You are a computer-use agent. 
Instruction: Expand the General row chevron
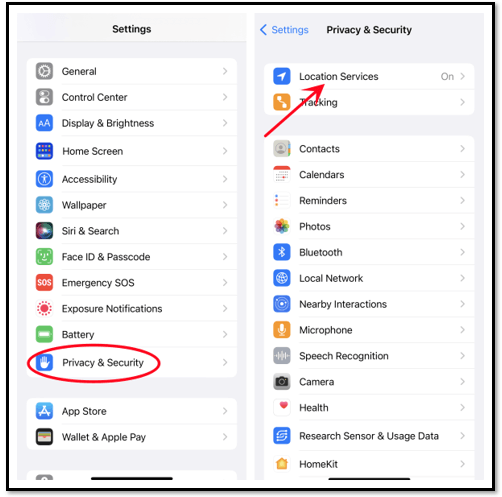point(225,71)
